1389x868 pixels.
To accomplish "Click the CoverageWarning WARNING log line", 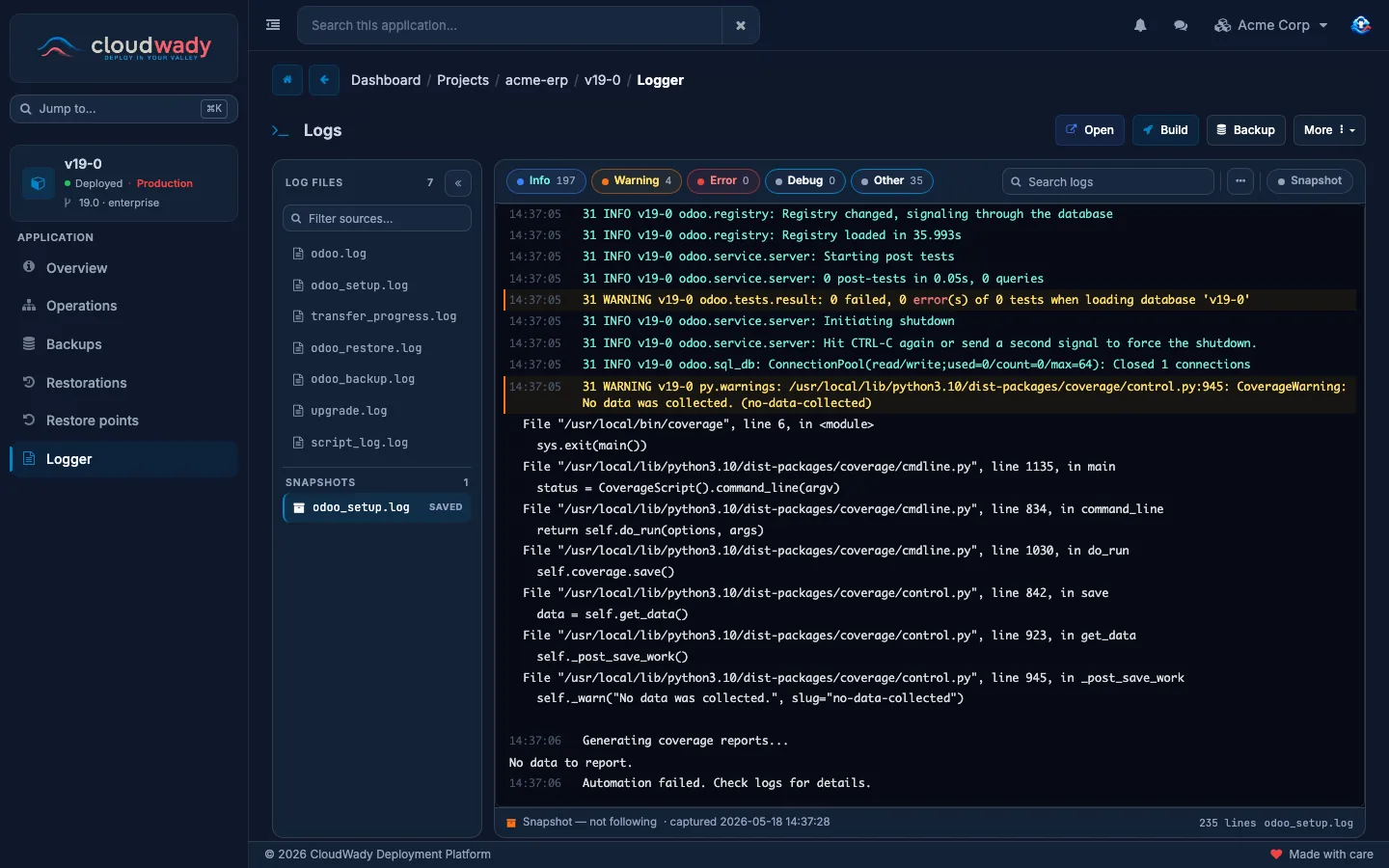I will (x=930, y=394).
